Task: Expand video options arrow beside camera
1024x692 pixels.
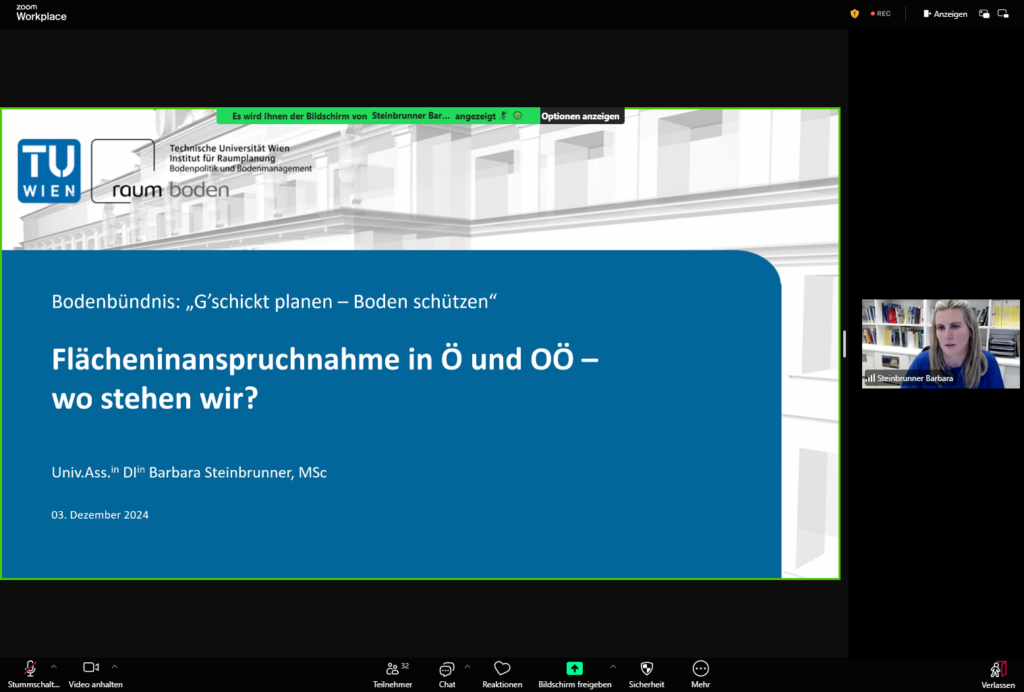Action: pos(115,666)
